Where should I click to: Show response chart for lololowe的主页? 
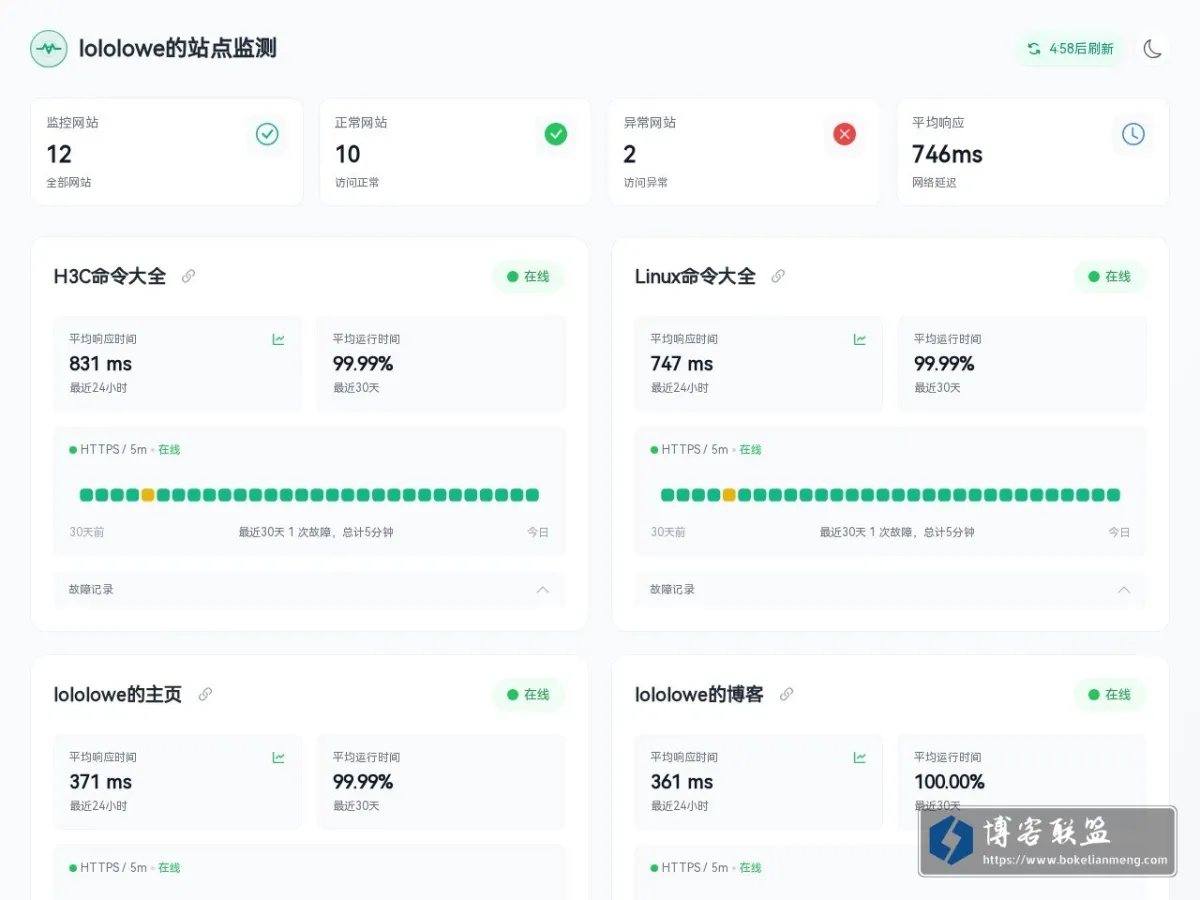pos(279,757)
